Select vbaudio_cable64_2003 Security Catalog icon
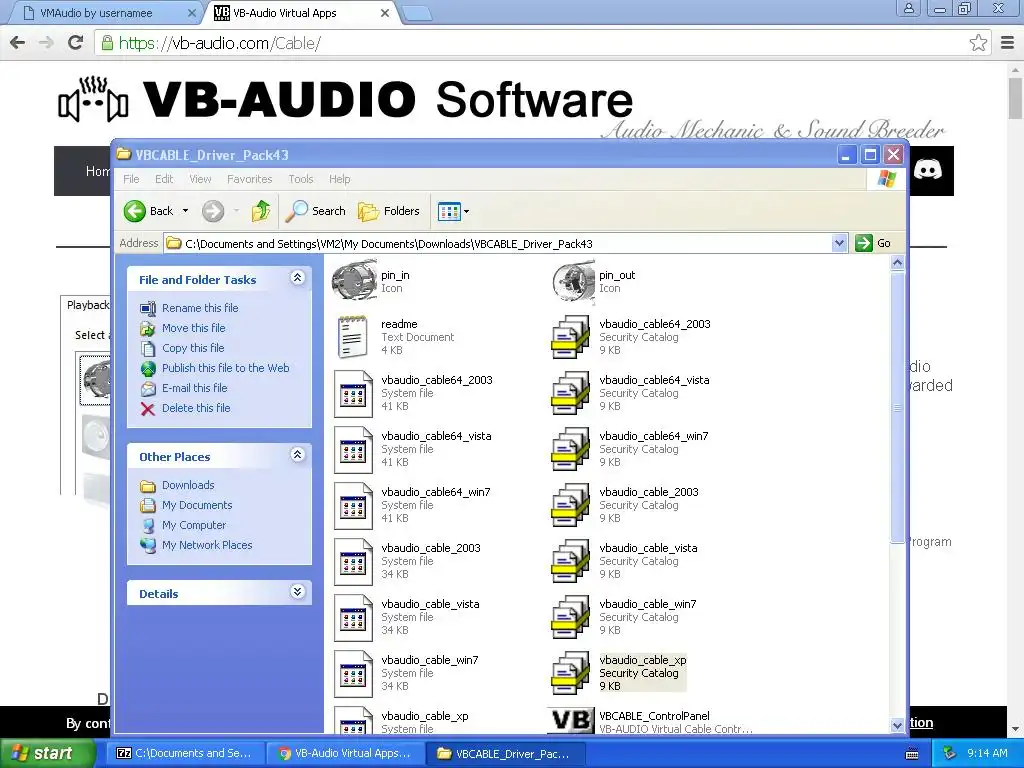1024x768 pixels. tap(571, 337)
